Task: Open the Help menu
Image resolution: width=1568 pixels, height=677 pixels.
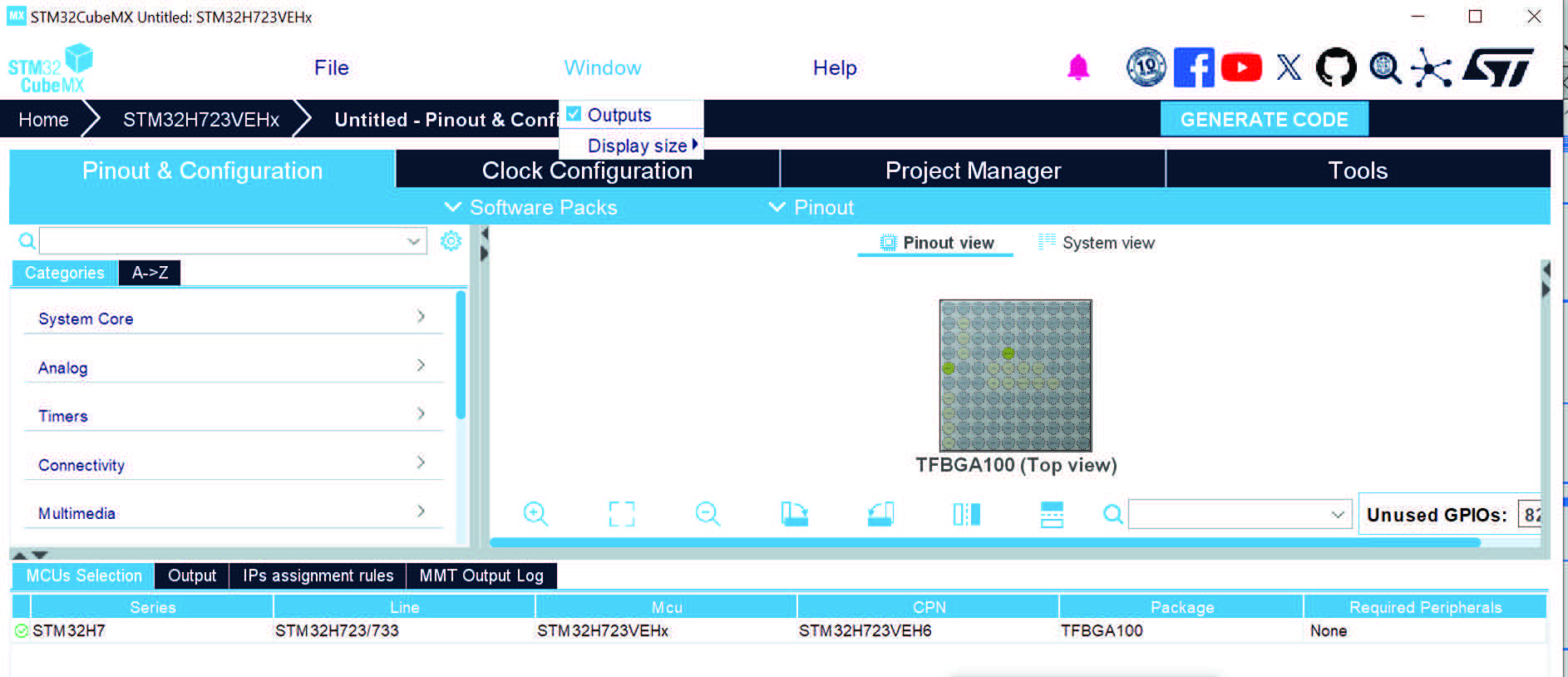Action: point(835,67)
